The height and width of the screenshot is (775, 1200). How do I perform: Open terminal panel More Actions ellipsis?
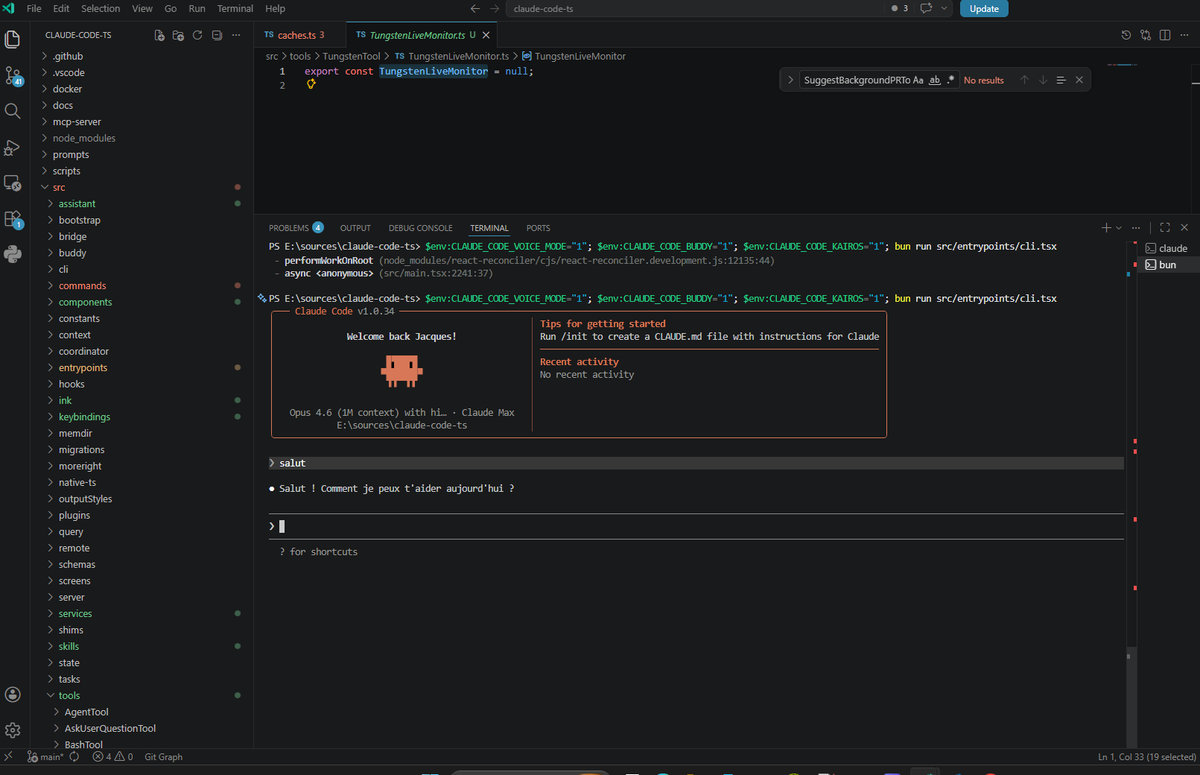pos(1136,228)
